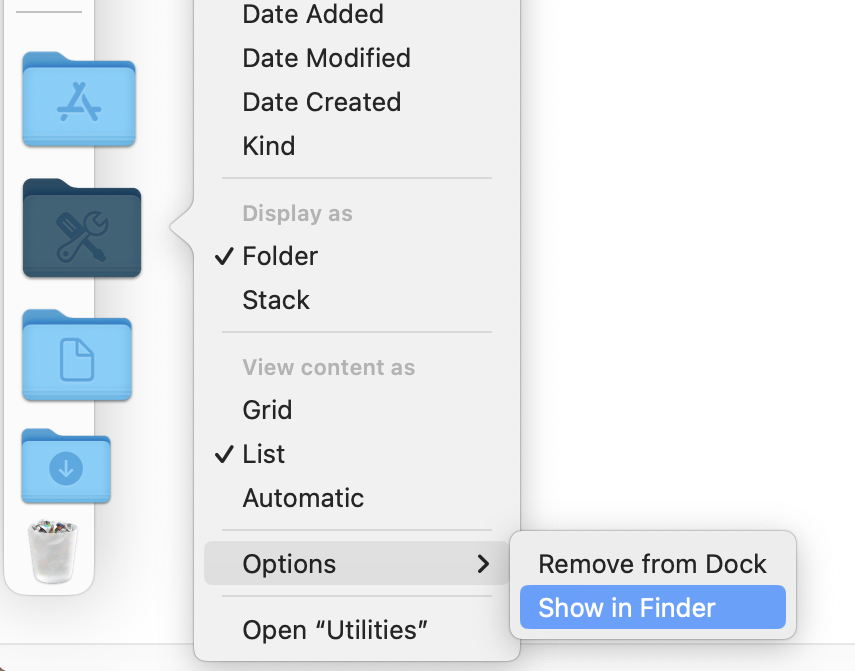Viewport: 855px width, 671px height.
Task: Expand the Options submenu
Action: [x=289, y=564]
